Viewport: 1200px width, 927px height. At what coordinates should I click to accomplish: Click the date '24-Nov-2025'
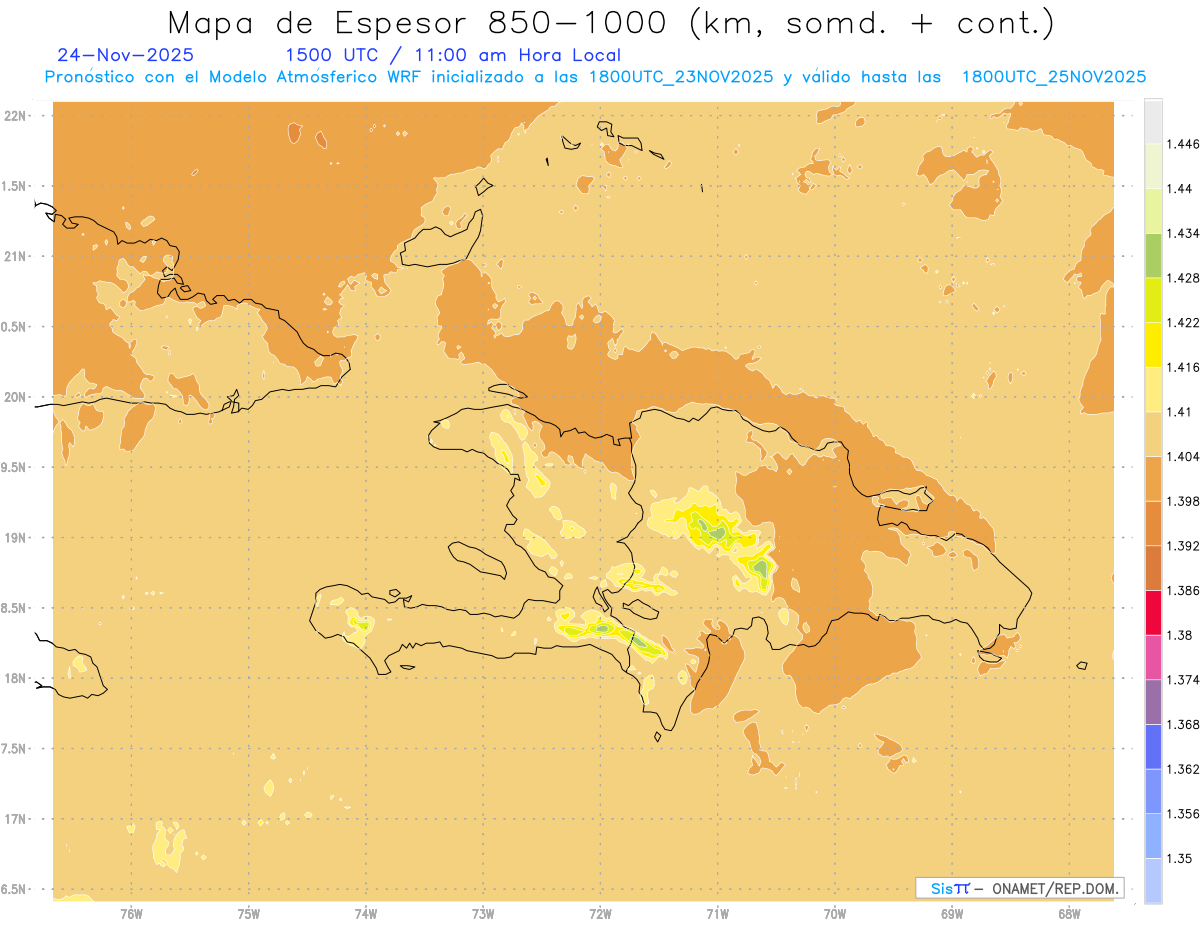click(126, 55)
